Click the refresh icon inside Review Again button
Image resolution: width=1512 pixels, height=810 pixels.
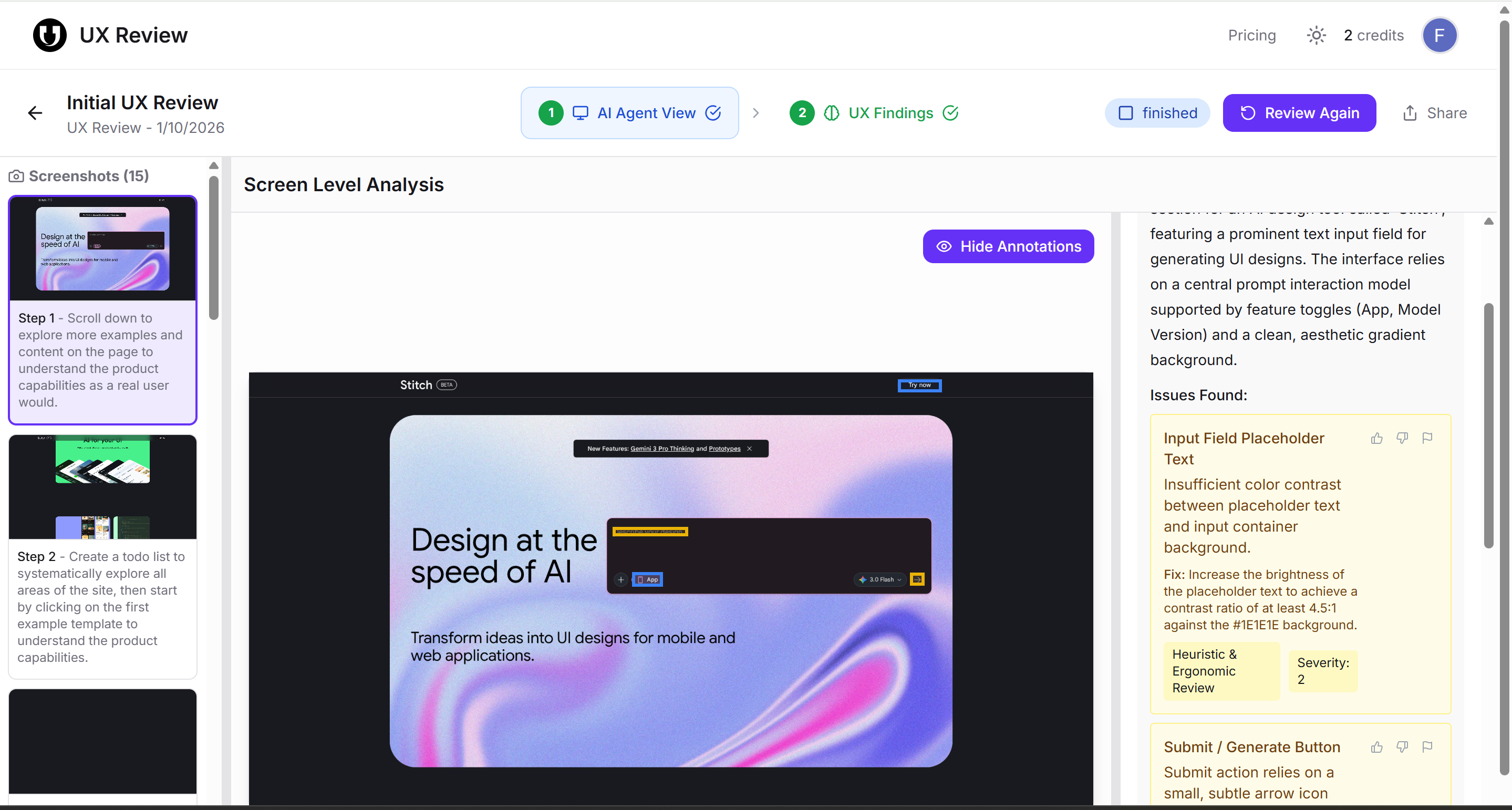click(1248, 113)
